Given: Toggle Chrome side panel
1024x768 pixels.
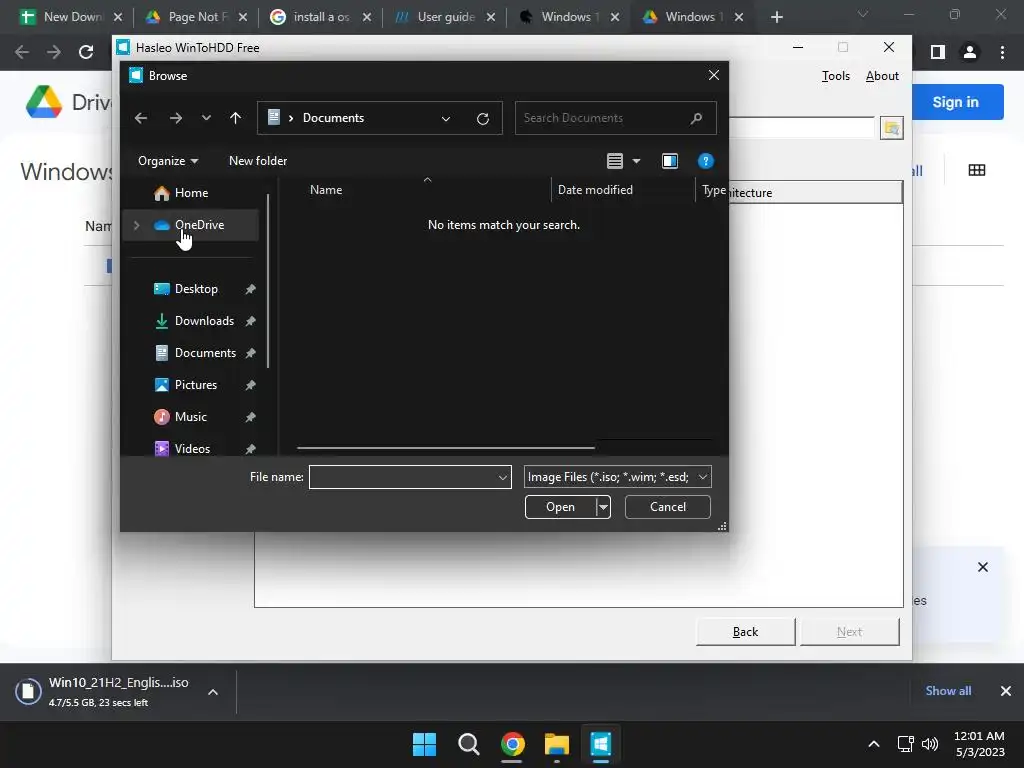Looking at the screenshot, I should 937,52.
